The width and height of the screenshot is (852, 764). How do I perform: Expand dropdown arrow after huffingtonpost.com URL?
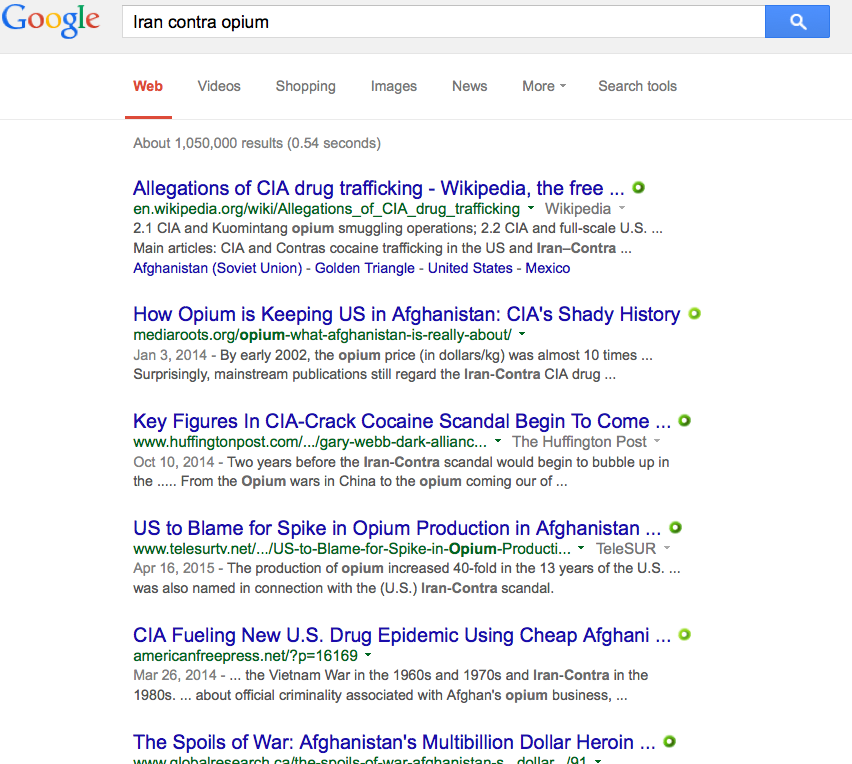[498, 441]
